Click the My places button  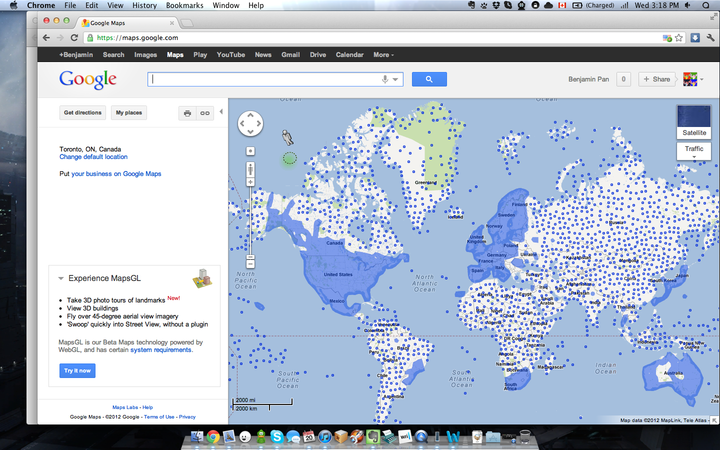click(129, 112)
